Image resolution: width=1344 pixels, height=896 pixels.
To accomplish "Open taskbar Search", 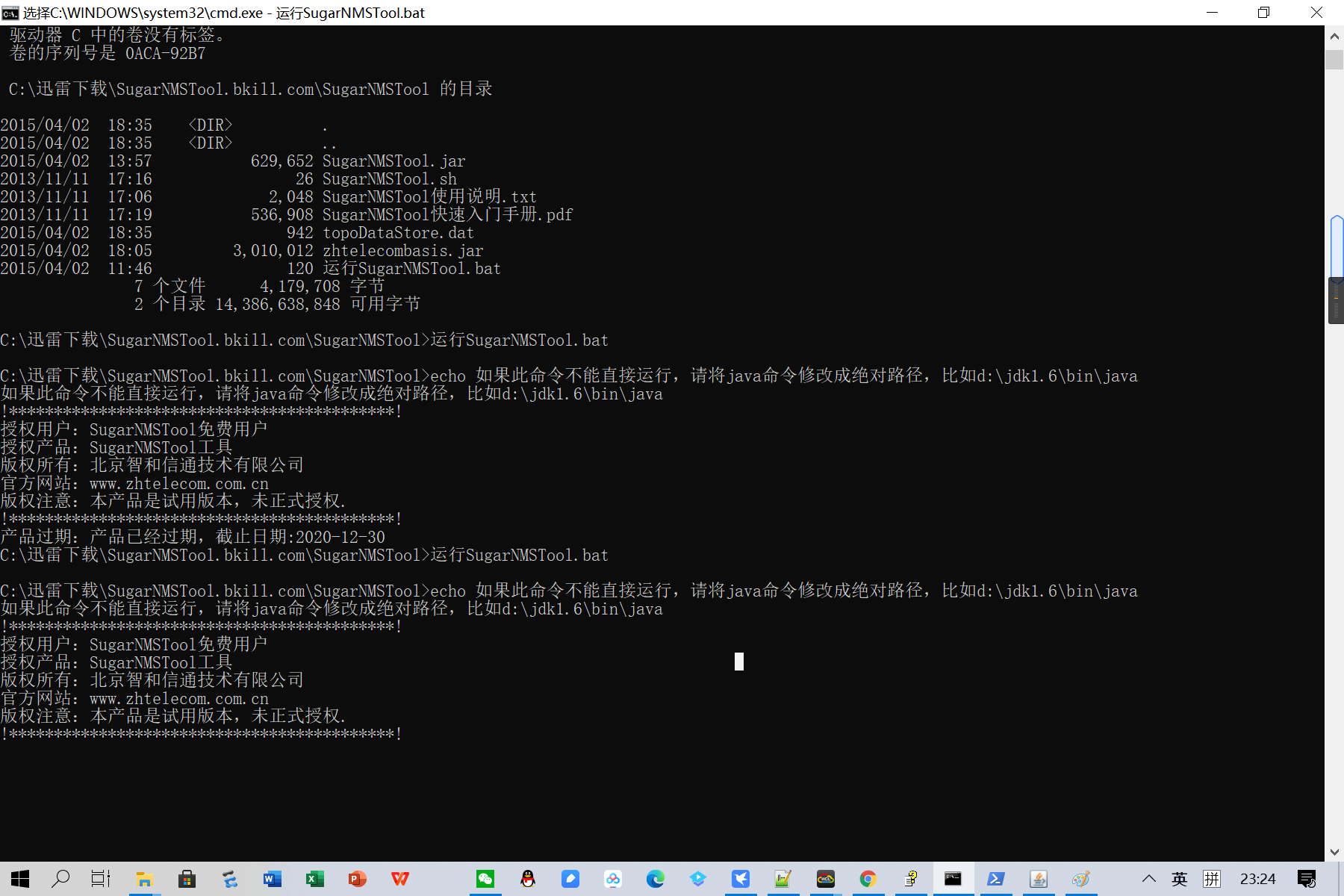I will (x=60, y=879).
